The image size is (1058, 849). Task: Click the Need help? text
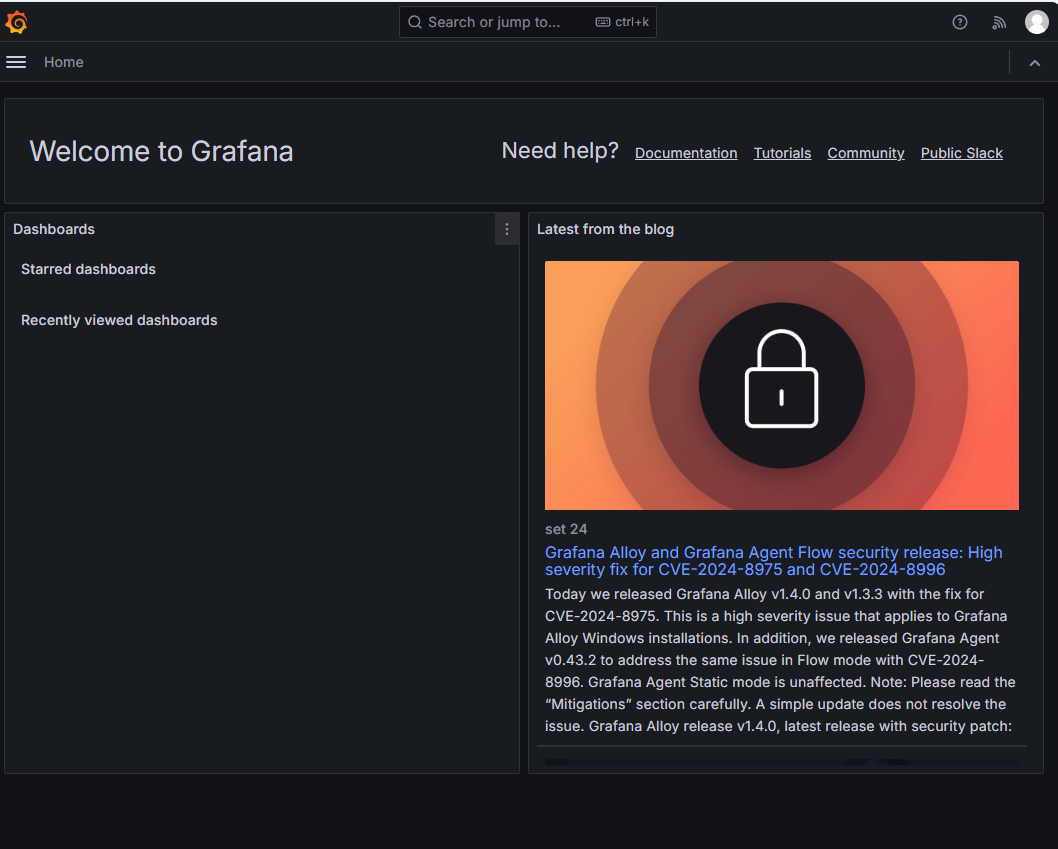(560, 150)
